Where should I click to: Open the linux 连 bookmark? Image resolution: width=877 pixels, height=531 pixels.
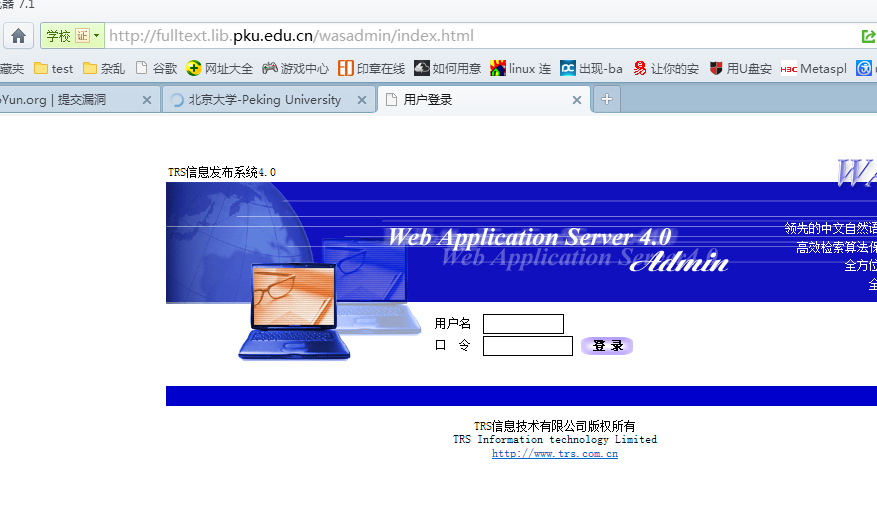point(520,68)
